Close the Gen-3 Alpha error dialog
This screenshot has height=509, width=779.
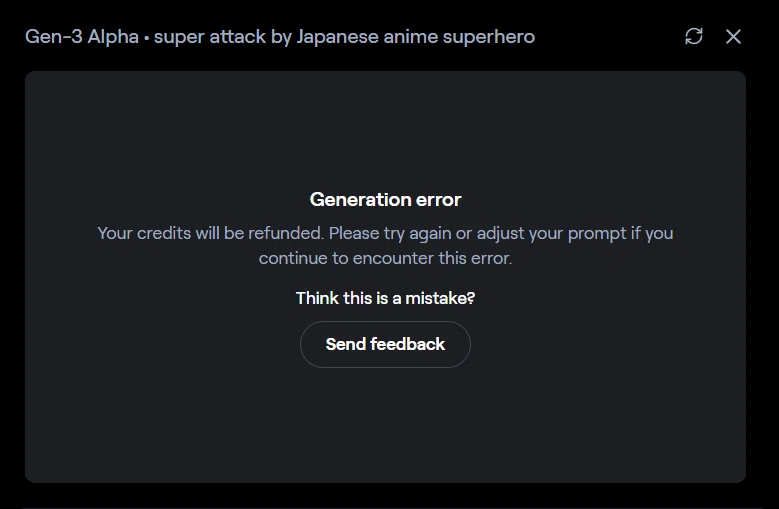tap(733, 36)
